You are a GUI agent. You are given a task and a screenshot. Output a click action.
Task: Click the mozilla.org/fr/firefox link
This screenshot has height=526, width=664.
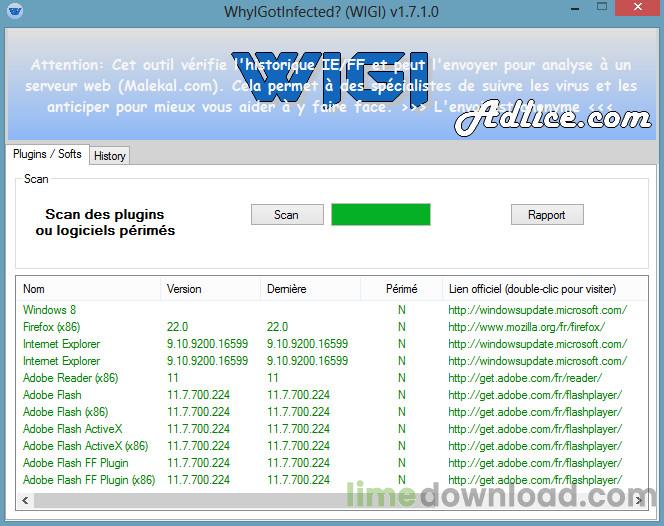point(526,327)
